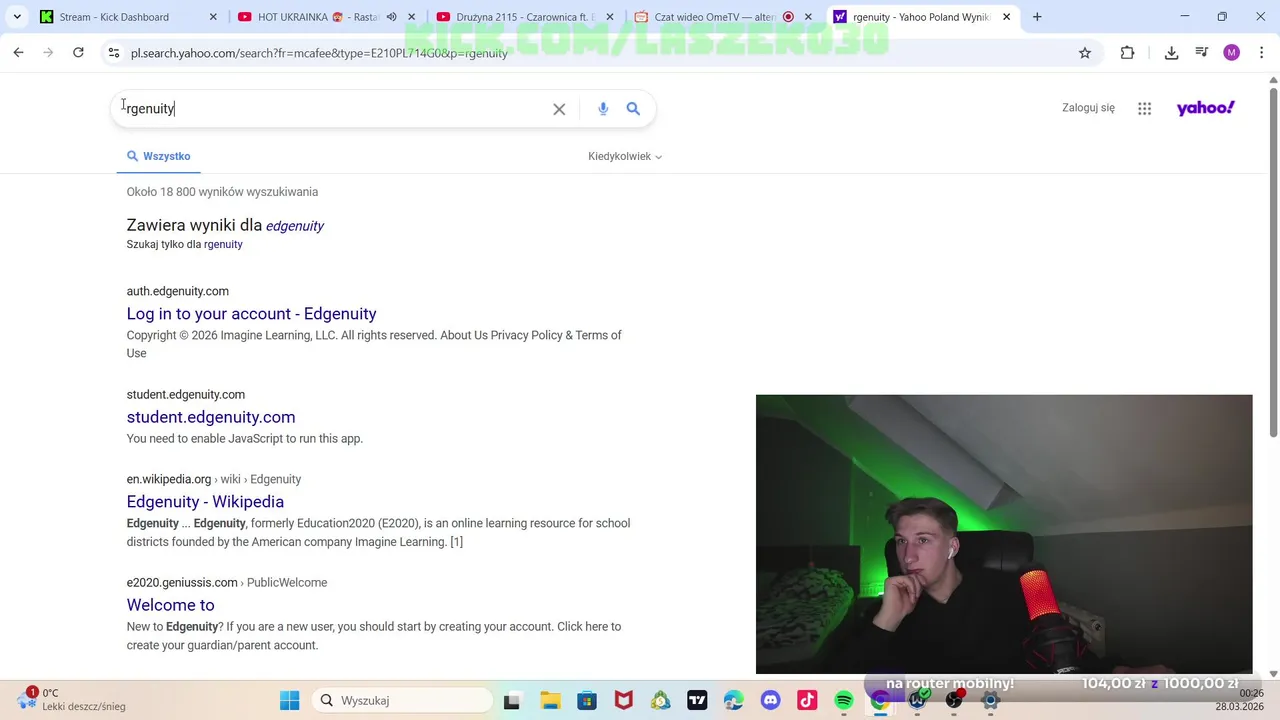Image resolution: width=1280 pixels, height=720 pixels.
Task: Click the Zaloguj się sign-in link
Action: pyautogui.click(x=1088, y=108)
